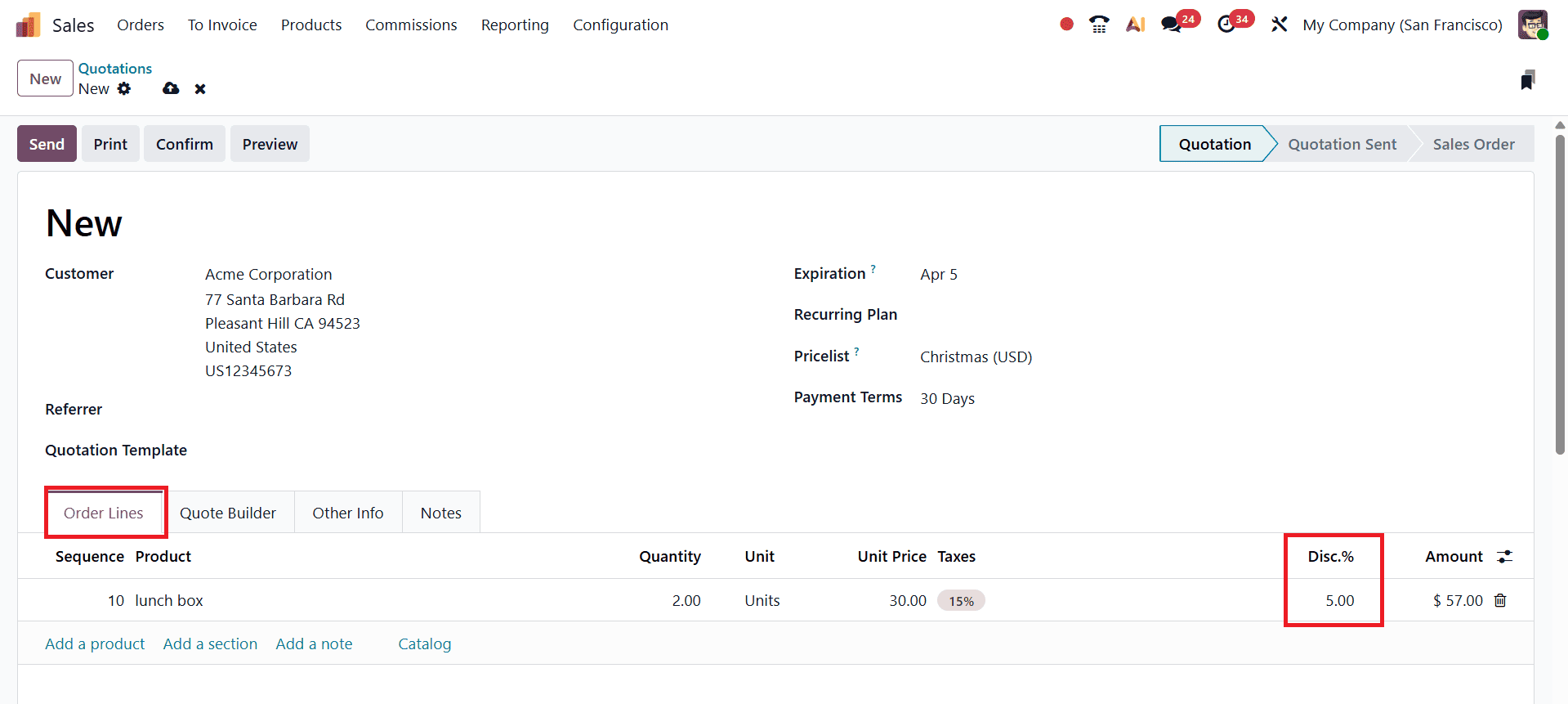Image resolution: width=1568 pixels, height=704 pixels.
Task: Click the vertical scrollbar thumb
Action: (1560, 294)
